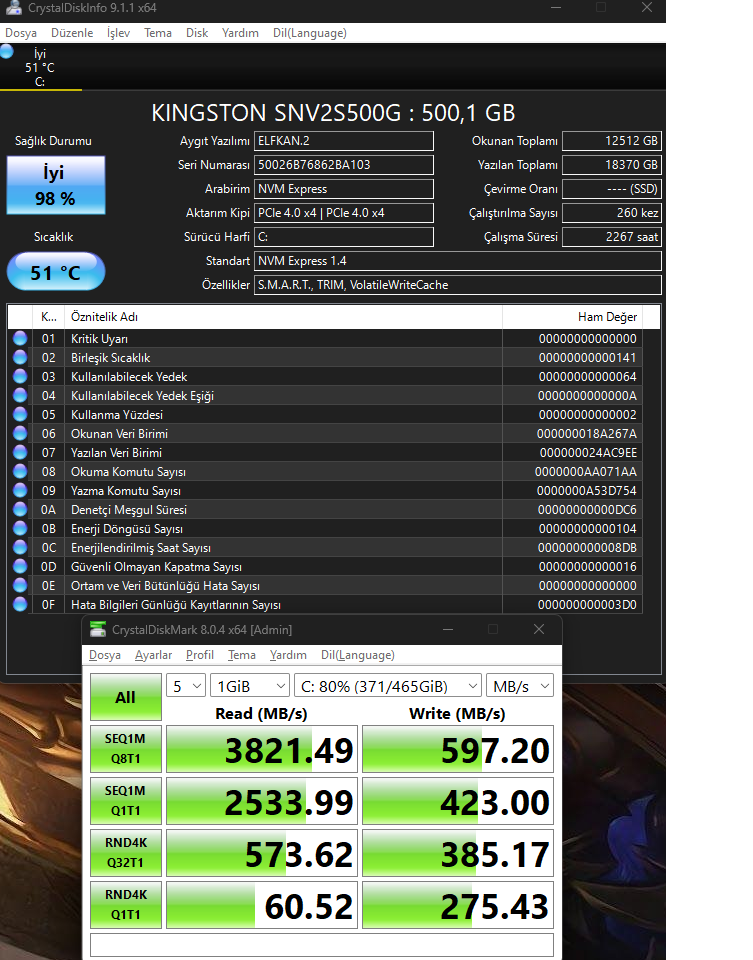Viewport: 753px width, 960px height.
Task: Click status orb for Okunan Veri Birimi row
Action: 20,433
